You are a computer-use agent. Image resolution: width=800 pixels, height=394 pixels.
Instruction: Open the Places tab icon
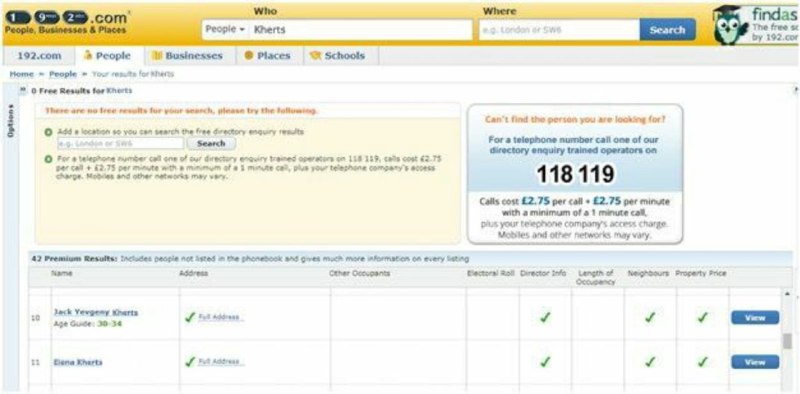point(248,56)
